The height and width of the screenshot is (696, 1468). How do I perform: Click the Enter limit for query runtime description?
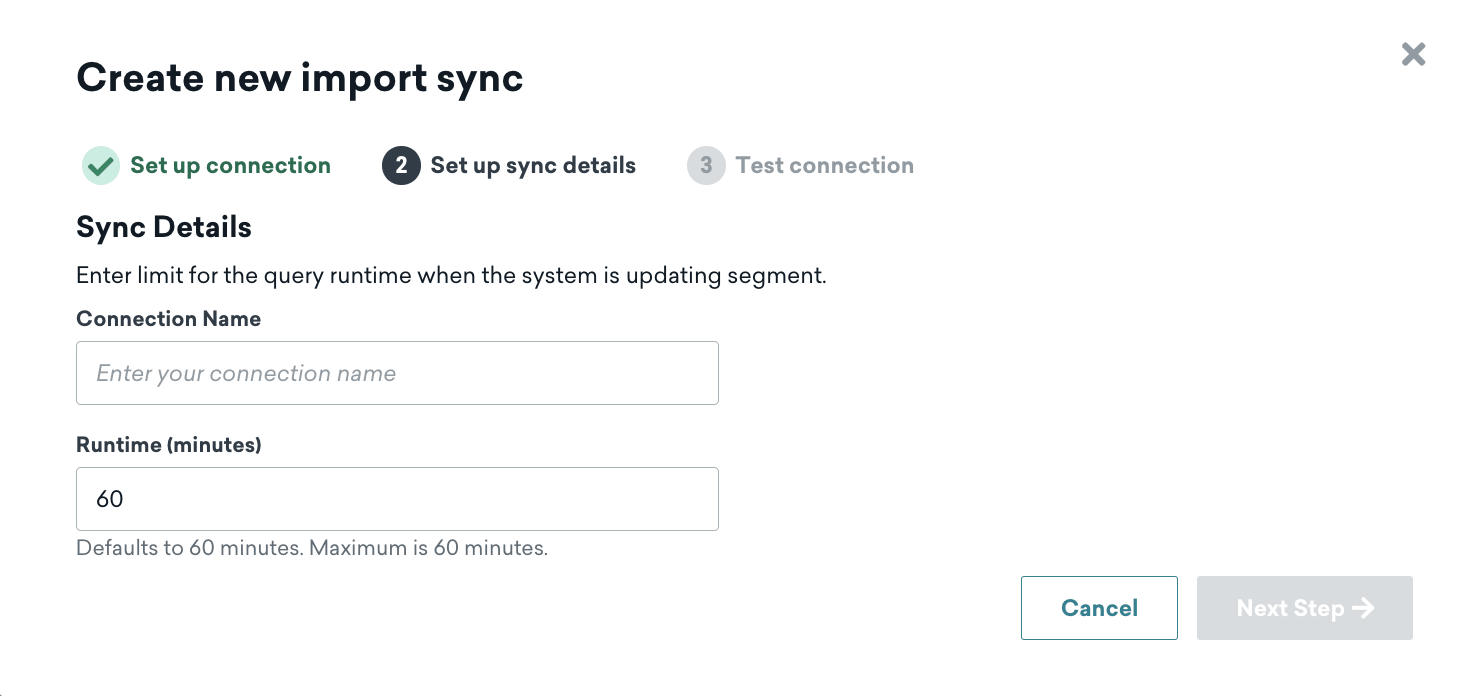click(451, 275)
